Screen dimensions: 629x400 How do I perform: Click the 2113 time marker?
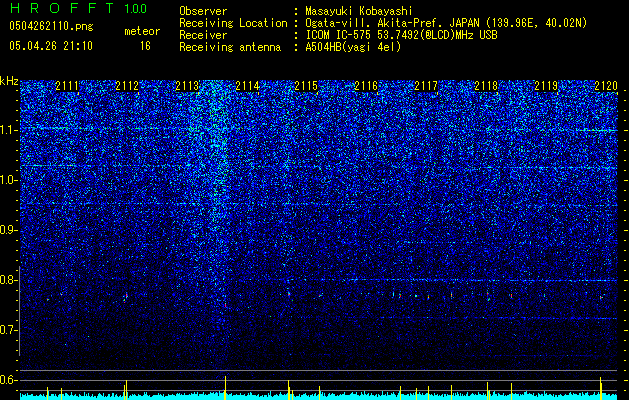coord(187,86)
